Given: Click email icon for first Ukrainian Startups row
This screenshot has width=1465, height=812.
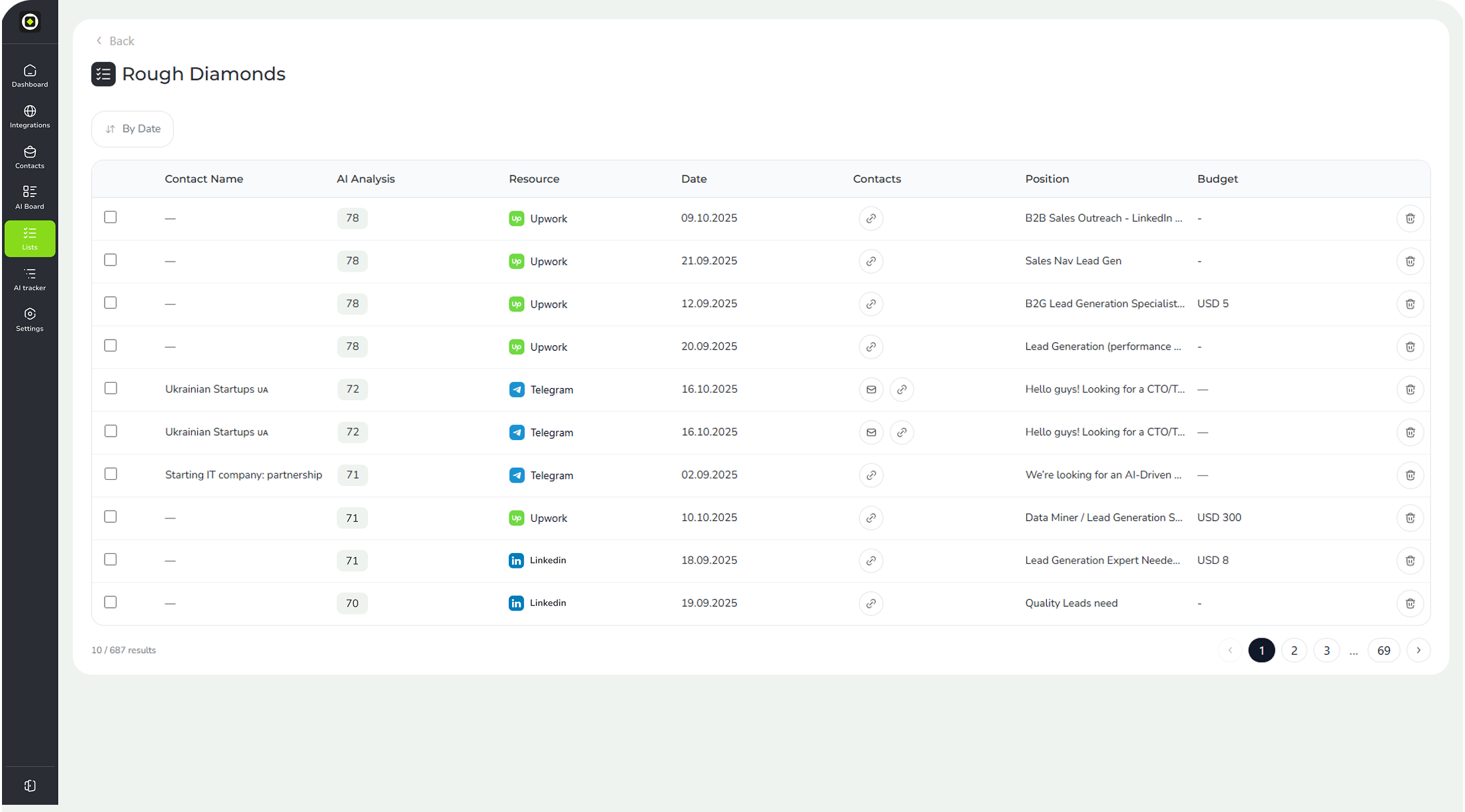Looking at the screenshot, I should [870, 389].
